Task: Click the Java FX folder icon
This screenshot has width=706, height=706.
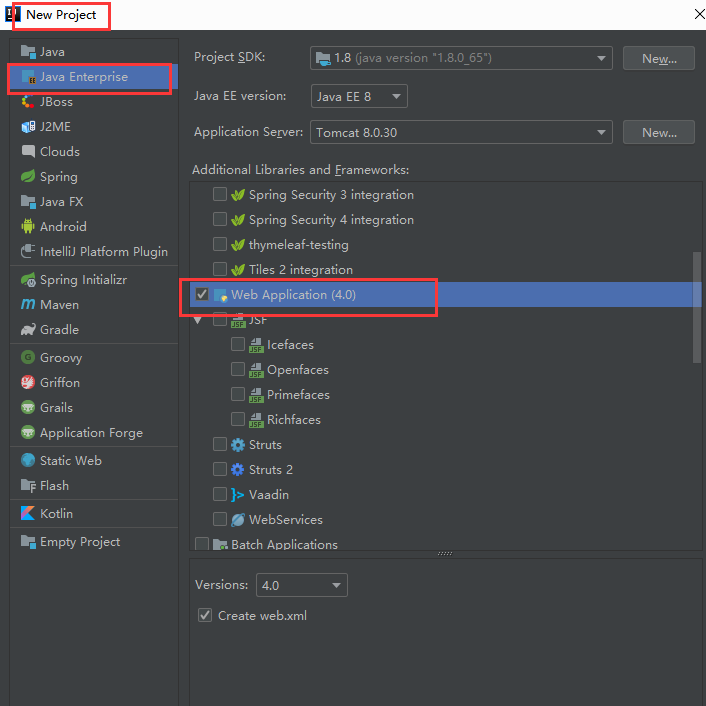Action: pos(28,202)
